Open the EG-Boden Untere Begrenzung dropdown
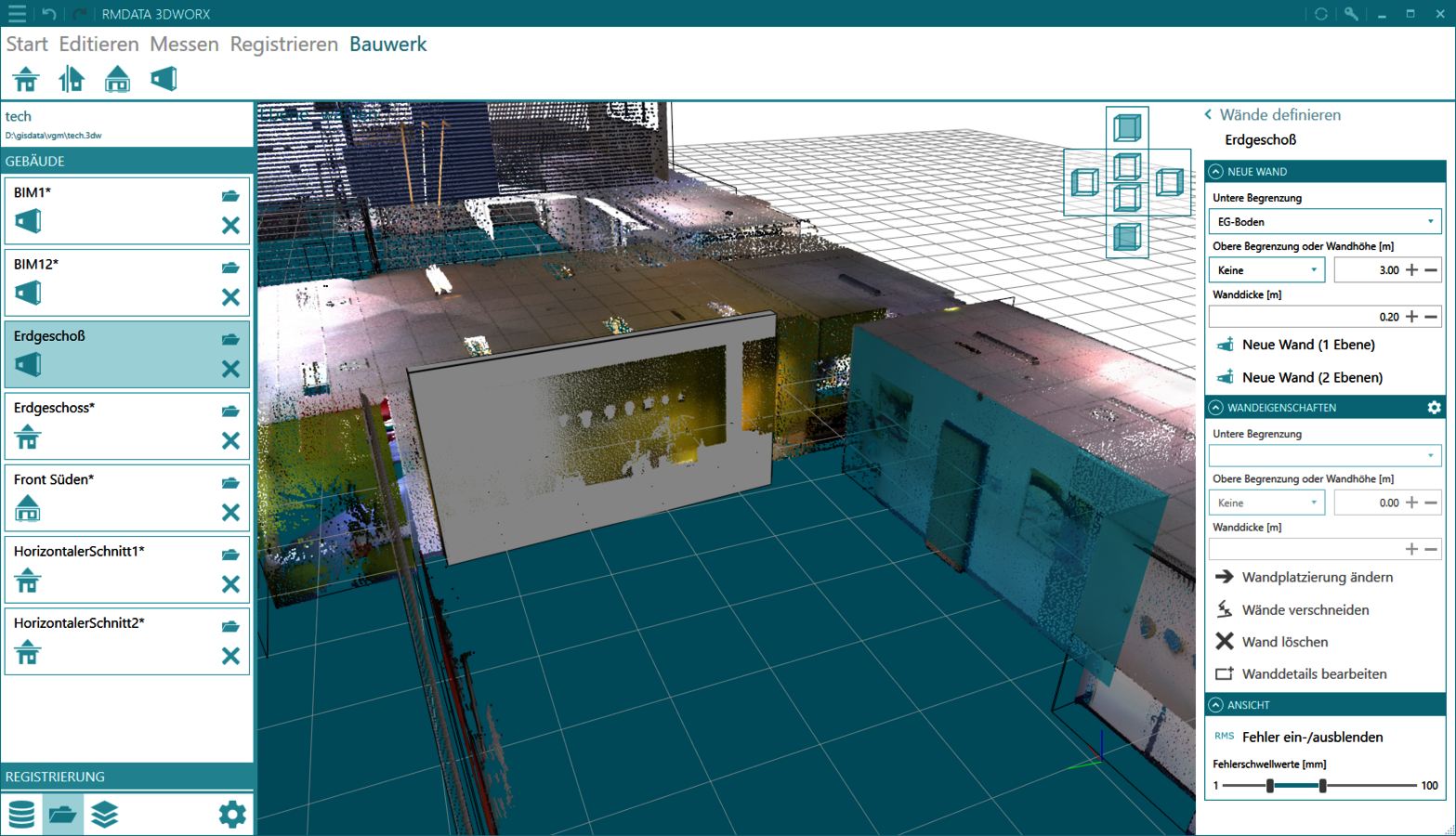Screen dimensions: 1456x836 pos(1324,222)
